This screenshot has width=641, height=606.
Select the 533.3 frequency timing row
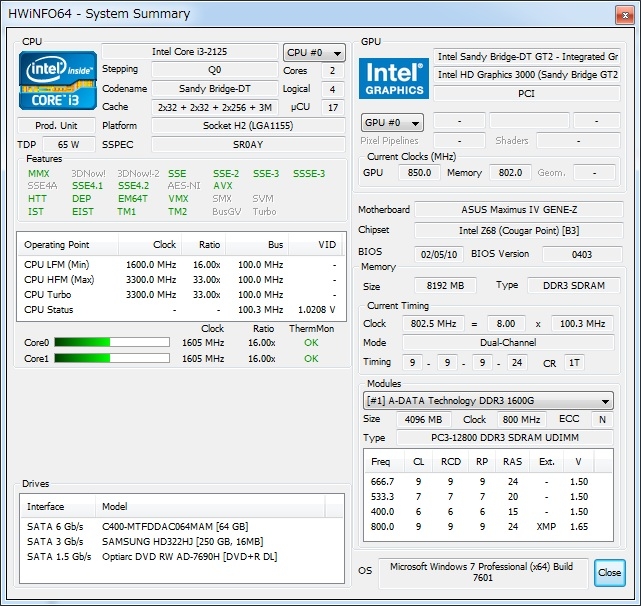click(x=488, y=497)
